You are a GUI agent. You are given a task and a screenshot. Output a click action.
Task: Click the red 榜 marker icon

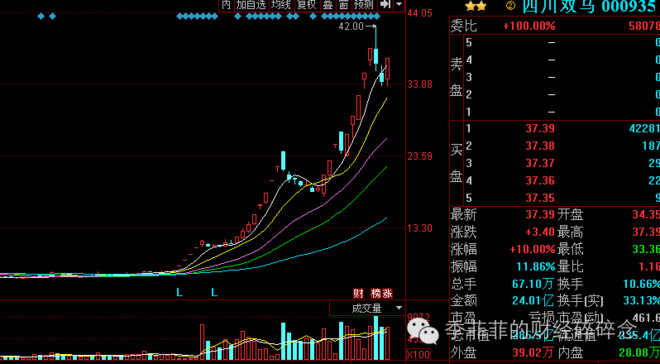pyautogui.click(x=375, y=293)
